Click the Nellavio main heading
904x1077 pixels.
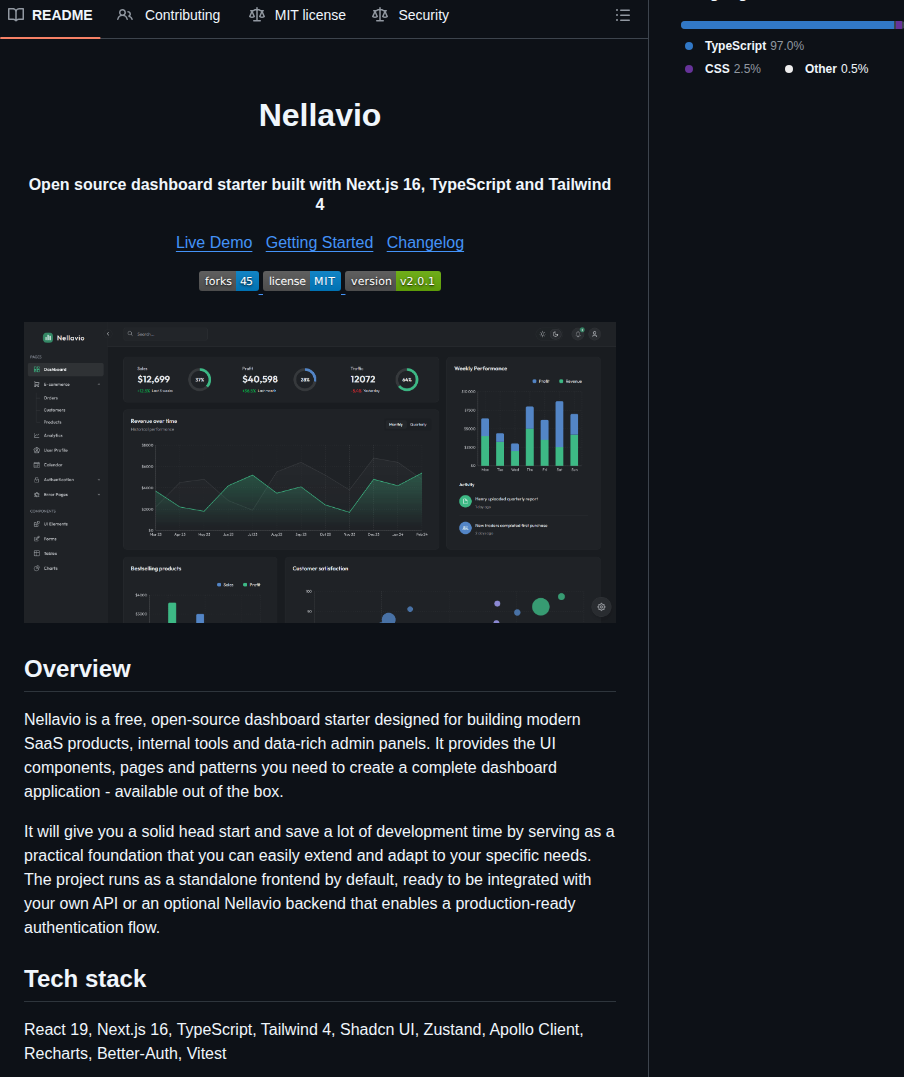tap(320, 115)
